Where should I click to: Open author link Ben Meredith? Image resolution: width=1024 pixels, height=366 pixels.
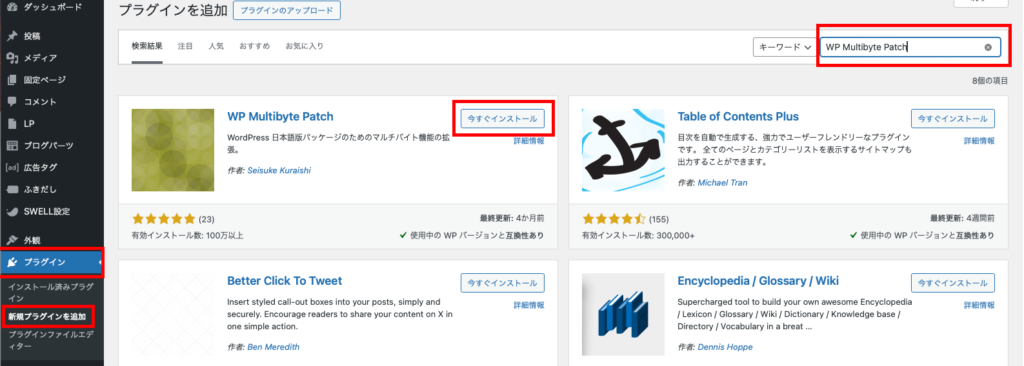(x=274, y=347)
